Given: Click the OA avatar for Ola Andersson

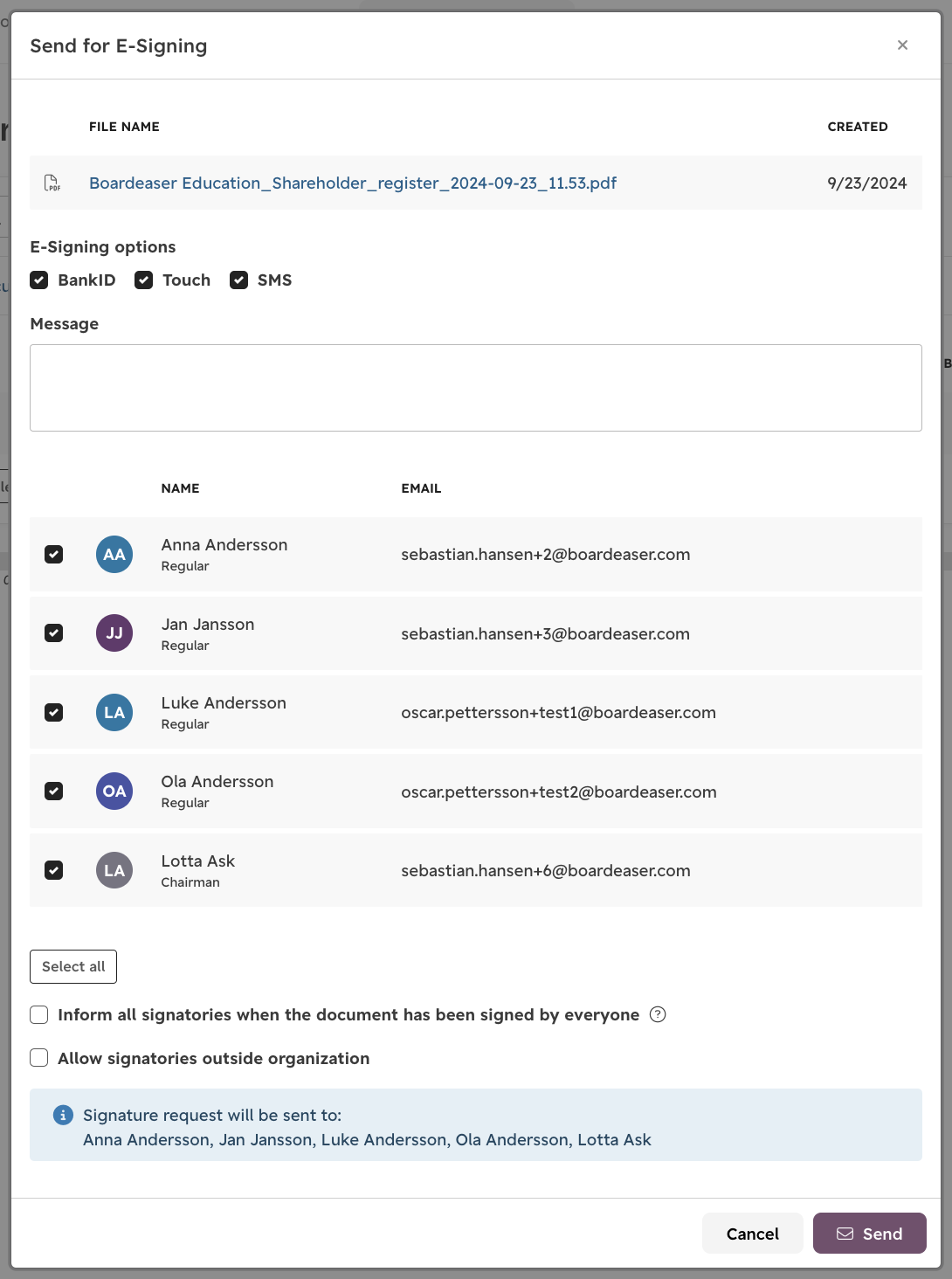Looking at the screenshot, I should click(114, 792).
